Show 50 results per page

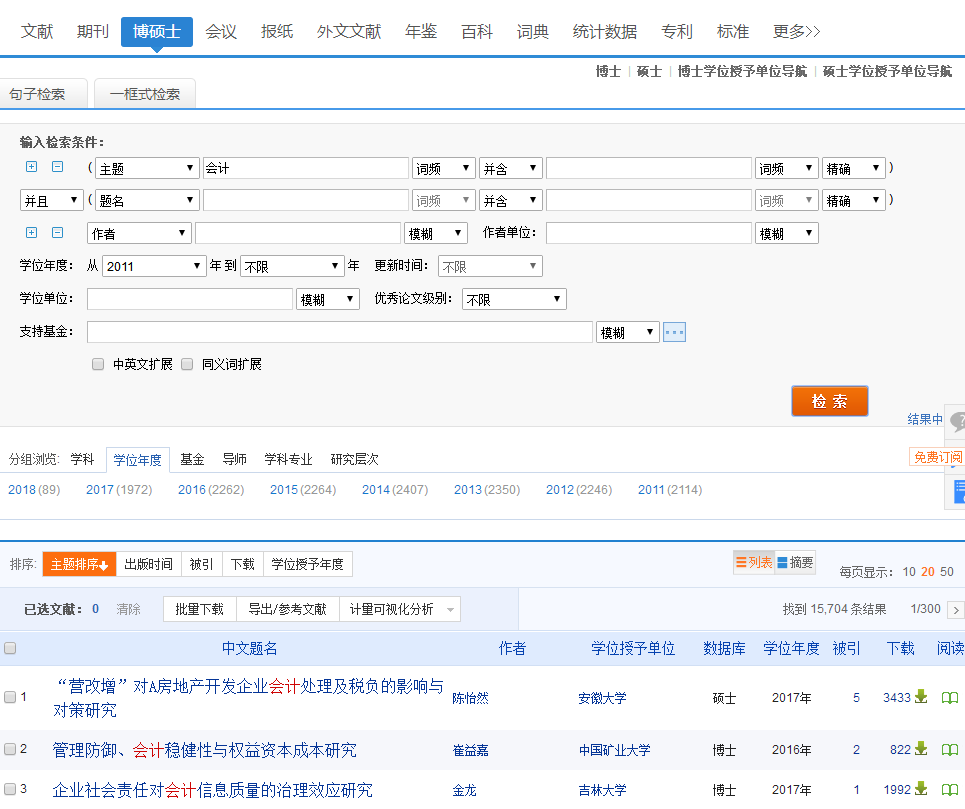pos(947,572)
